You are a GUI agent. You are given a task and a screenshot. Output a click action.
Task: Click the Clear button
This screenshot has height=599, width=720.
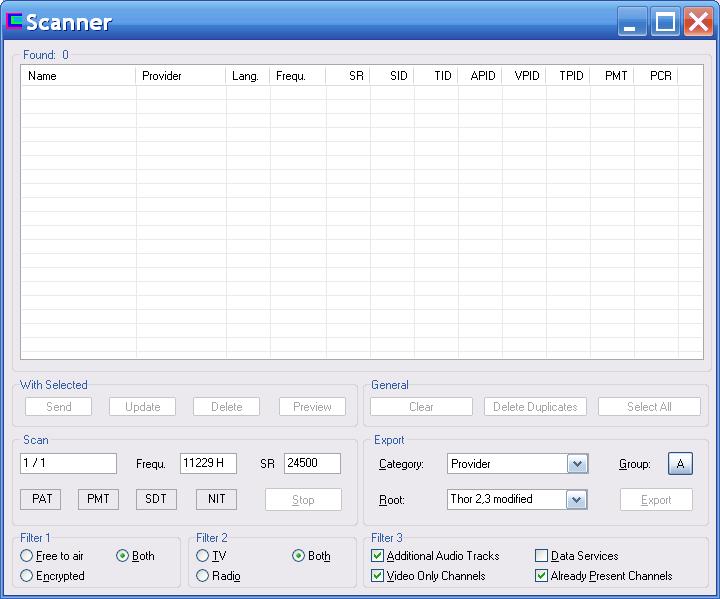[x=421, y=407]
